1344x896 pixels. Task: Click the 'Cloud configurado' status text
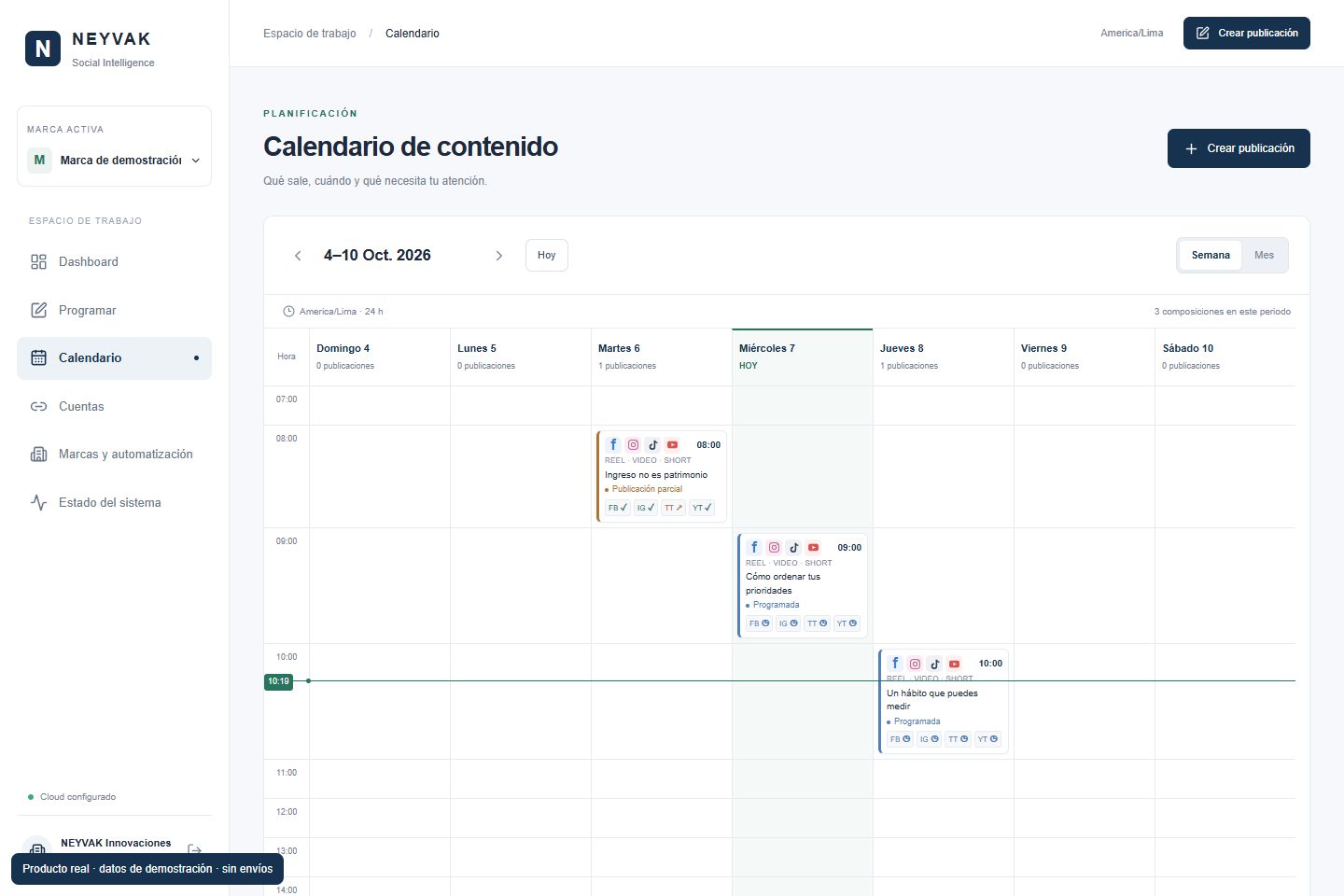[x=77, y=797]
